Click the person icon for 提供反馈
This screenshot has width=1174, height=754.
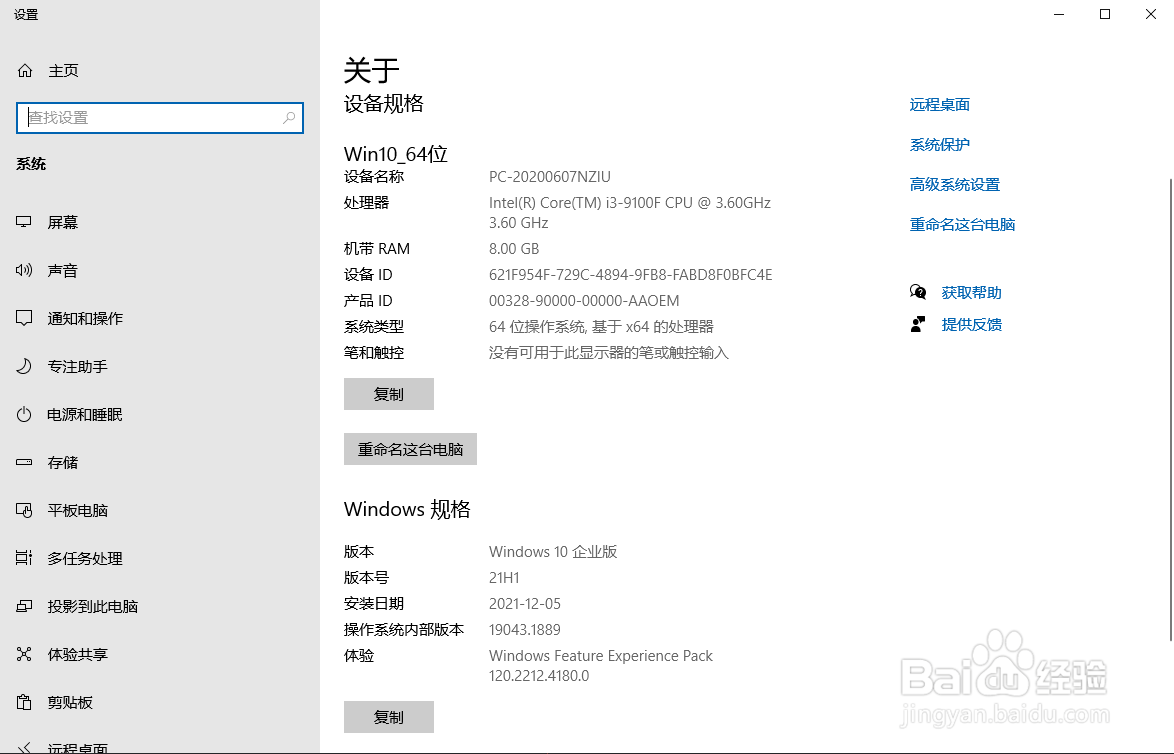[x=918, y=324]
